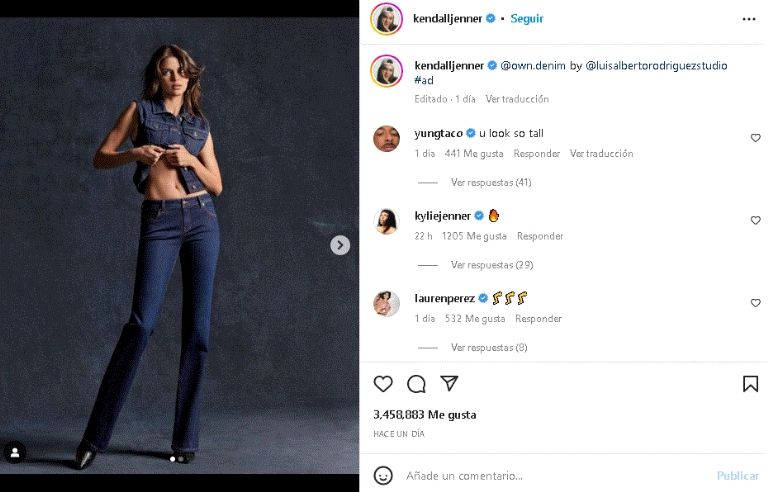
Task: Show the 8 replies under laurenperez
Action: click(x=488, y=347)
